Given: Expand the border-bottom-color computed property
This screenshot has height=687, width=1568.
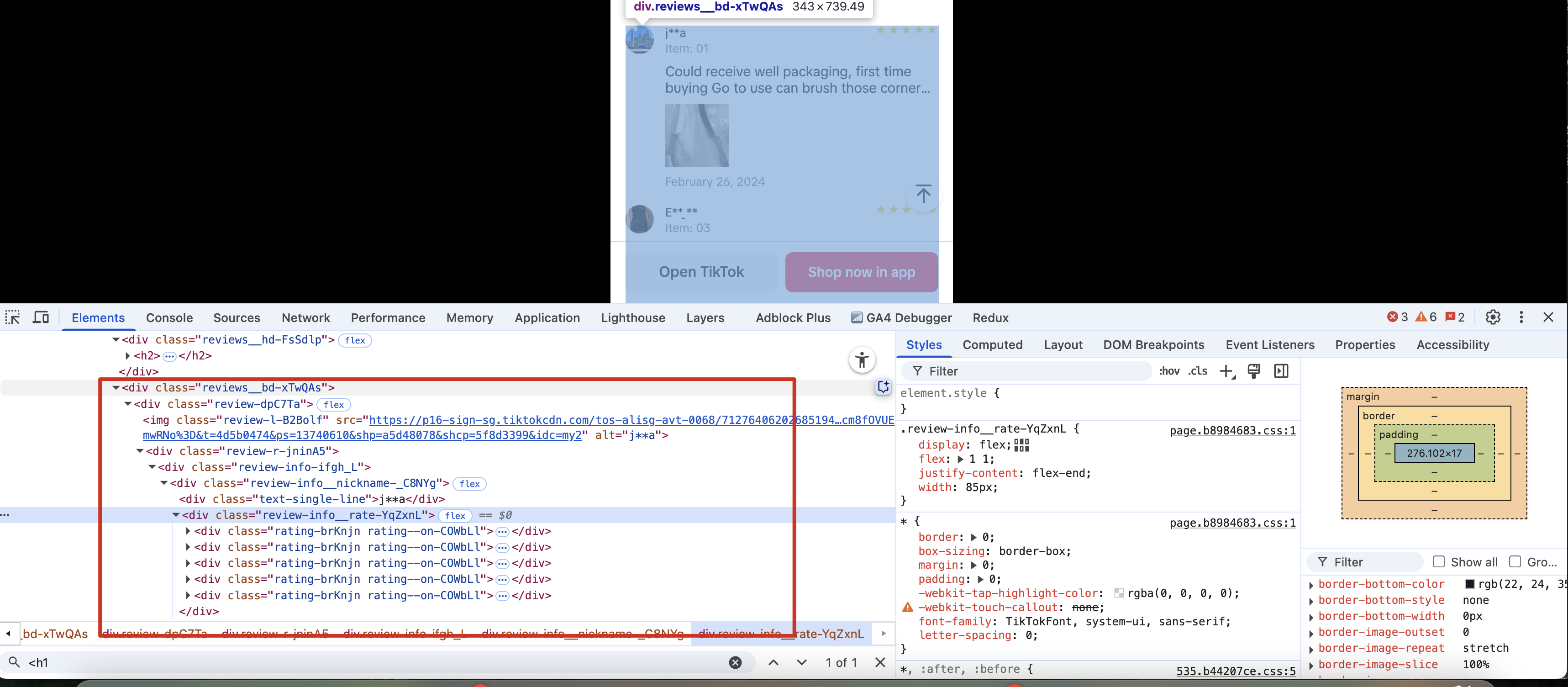Looking at the screenshot, I should click(x=1311, y=585).
